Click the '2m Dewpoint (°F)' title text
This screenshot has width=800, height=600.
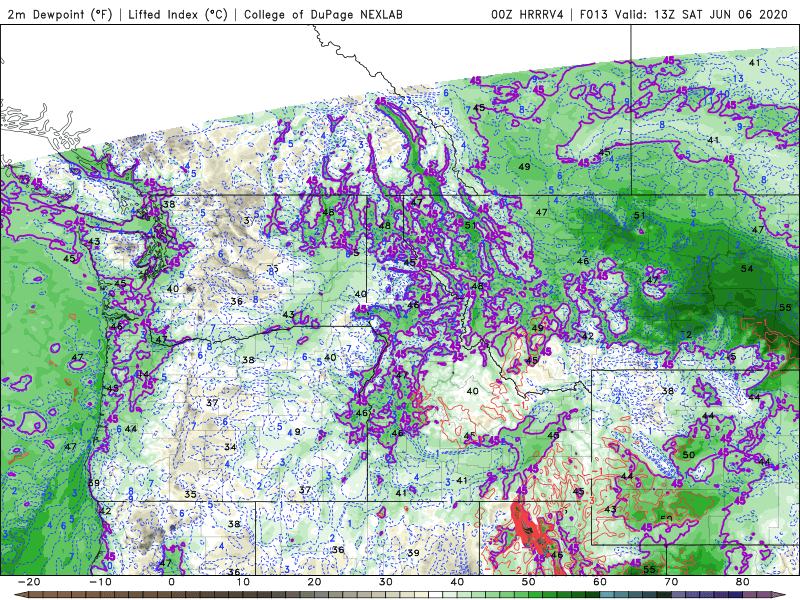tap(60, 14)
